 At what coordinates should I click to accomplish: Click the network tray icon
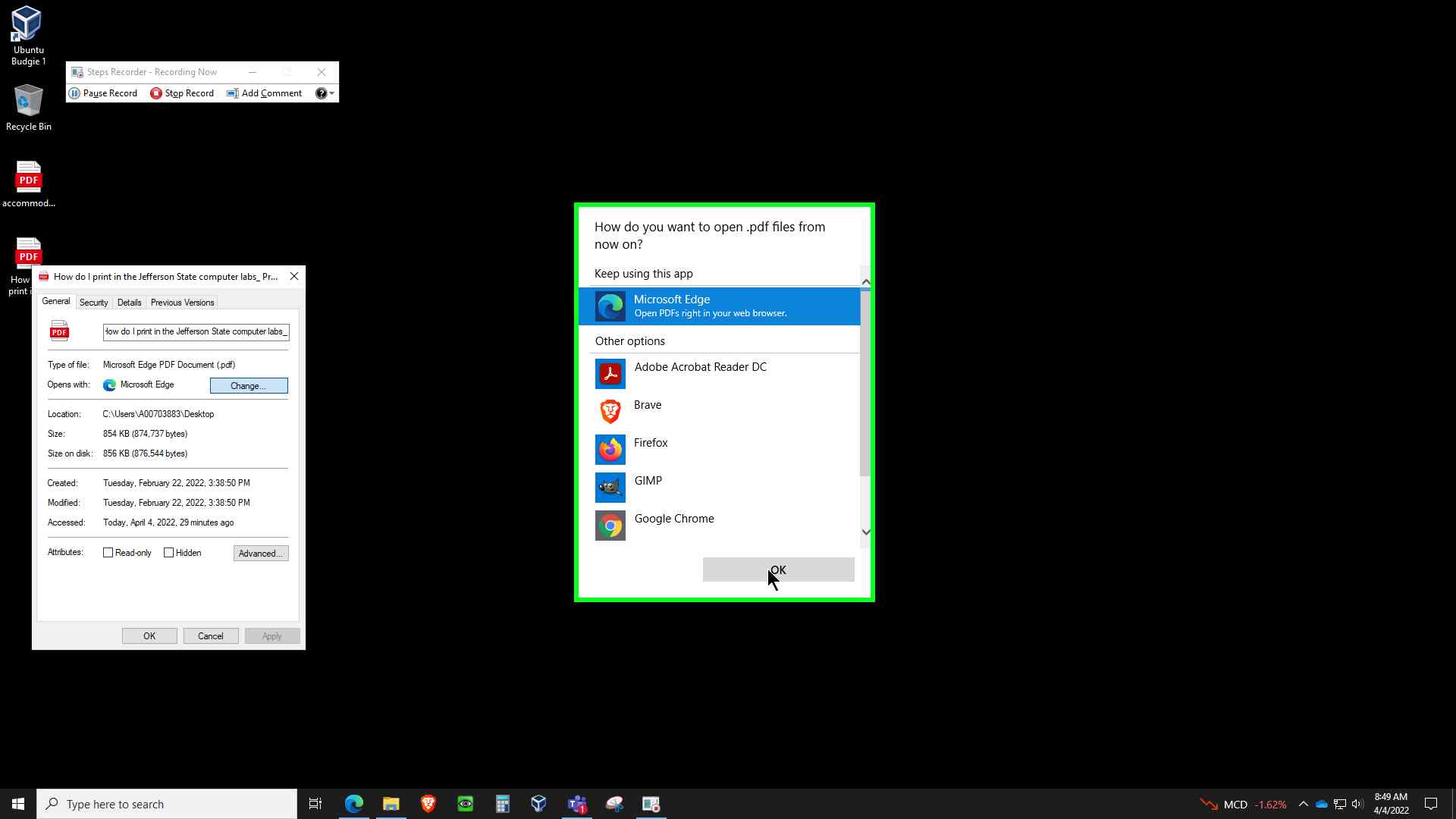(1340, 804)
